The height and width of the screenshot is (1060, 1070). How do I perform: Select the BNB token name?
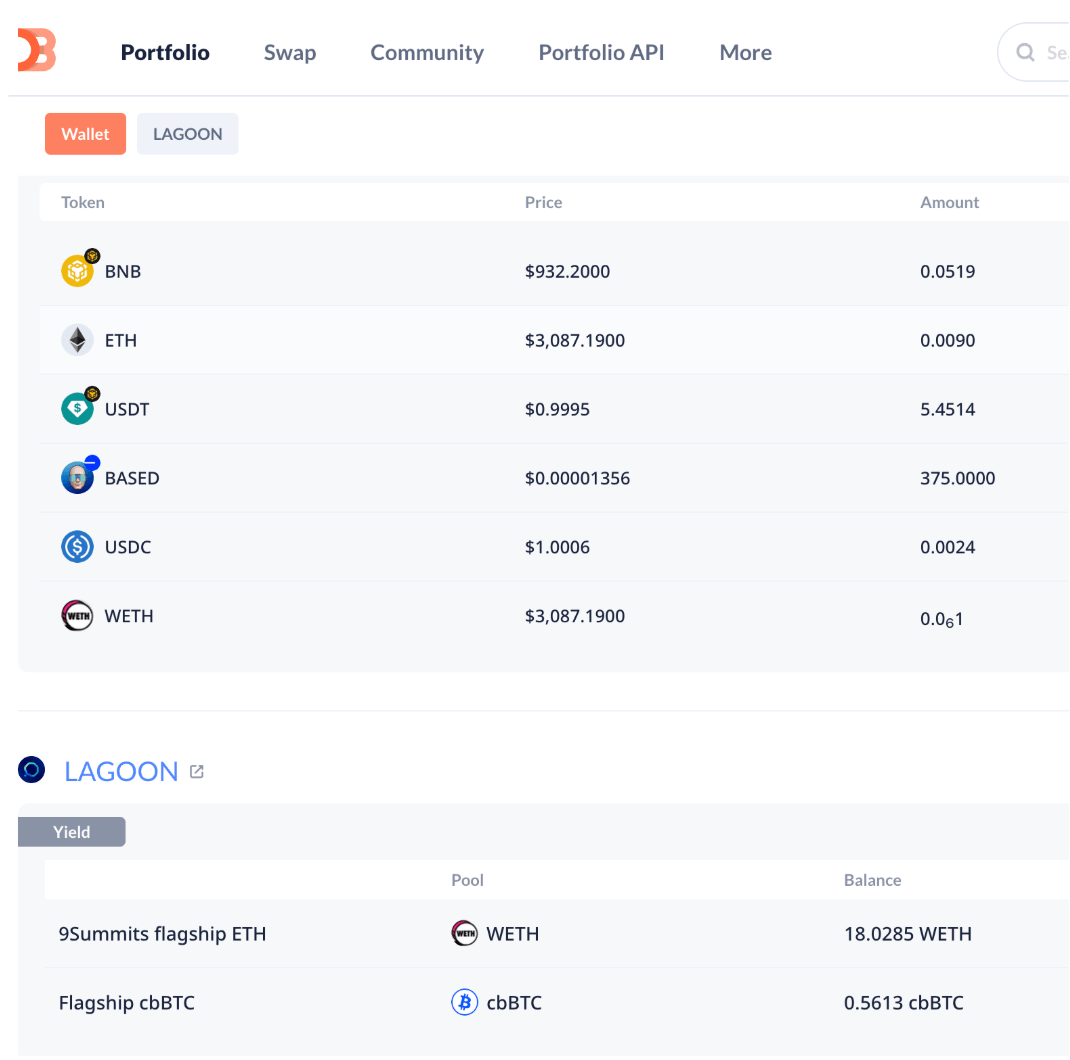pos(123,271)
